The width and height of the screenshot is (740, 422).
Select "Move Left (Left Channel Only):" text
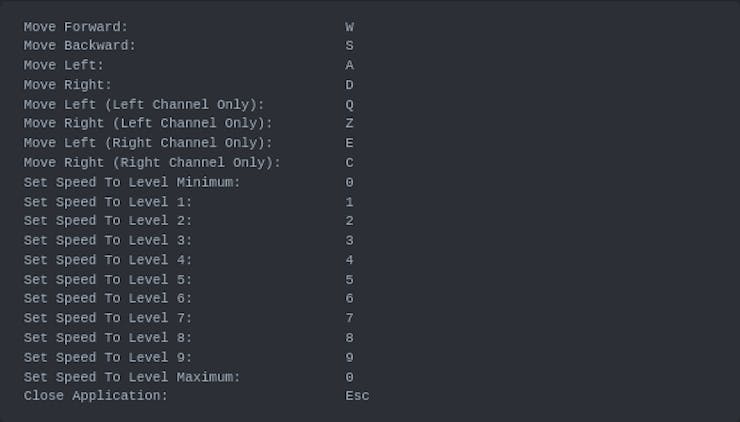(x=144, y=104)
